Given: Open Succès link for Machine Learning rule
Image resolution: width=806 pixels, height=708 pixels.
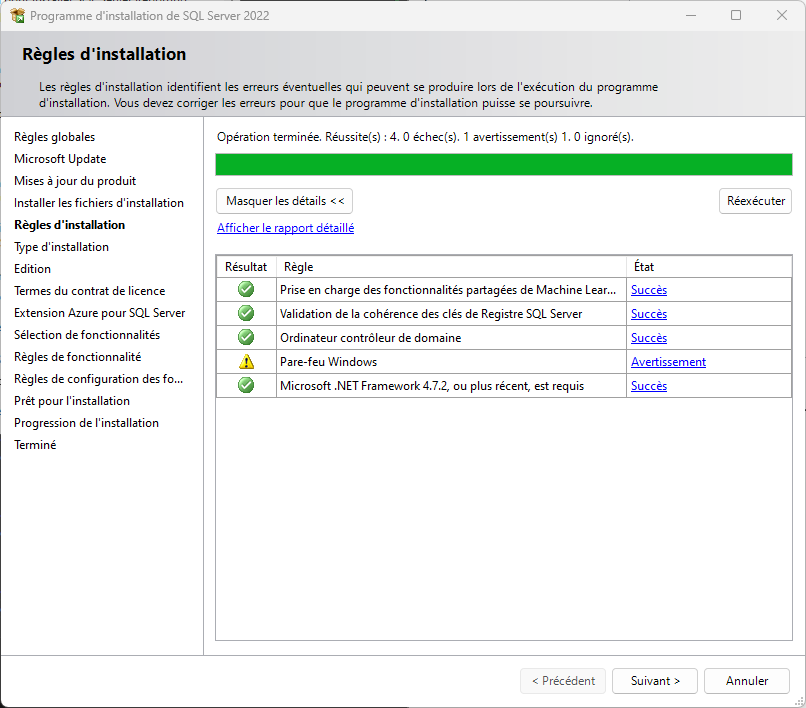Looking at the screenshot, I should coord(649,290).
